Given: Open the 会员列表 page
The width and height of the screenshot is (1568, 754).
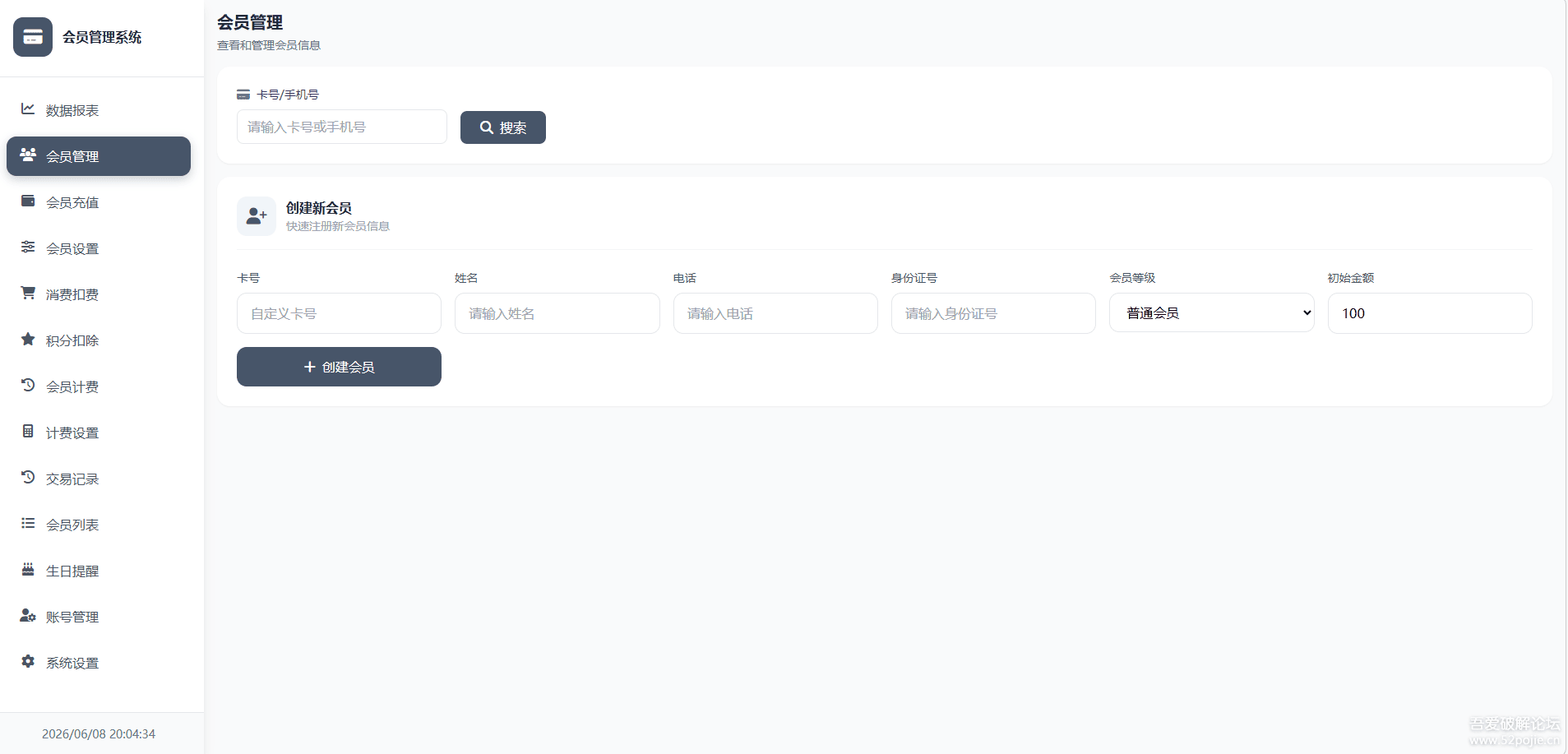Looking at the screenshot, I should point(99,525).
